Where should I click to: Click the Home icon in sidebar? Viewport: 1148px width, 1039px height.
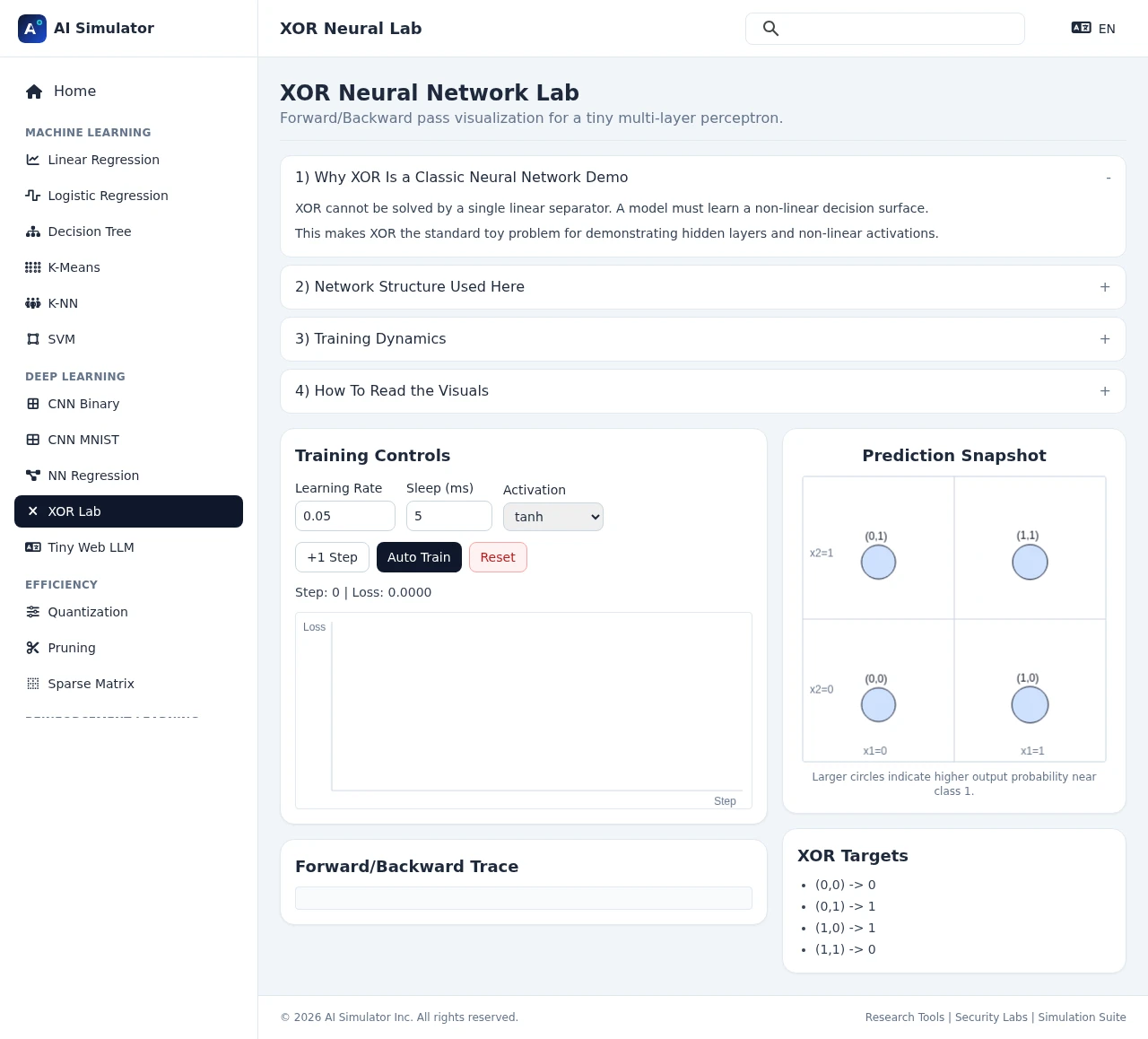click(x=34, y=92)
